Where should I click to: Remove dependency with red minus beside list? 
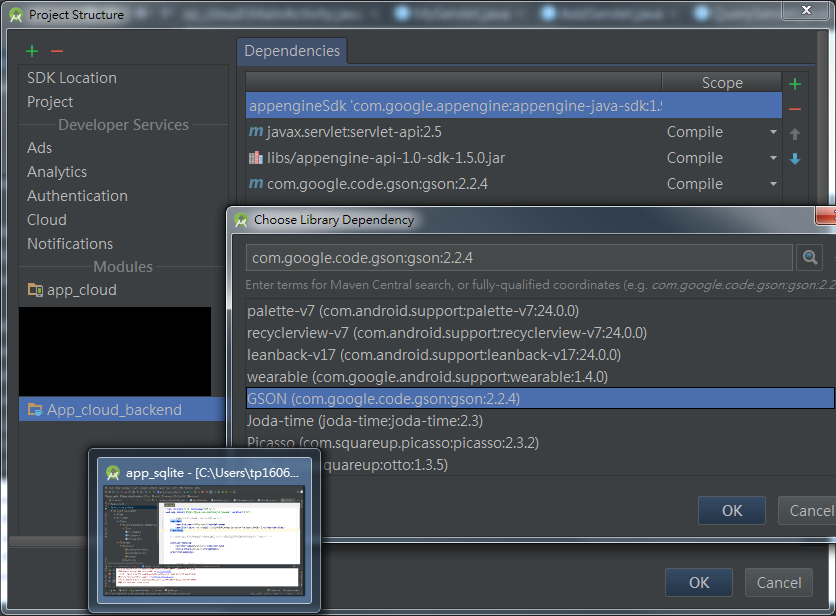(x=794, y=109)
